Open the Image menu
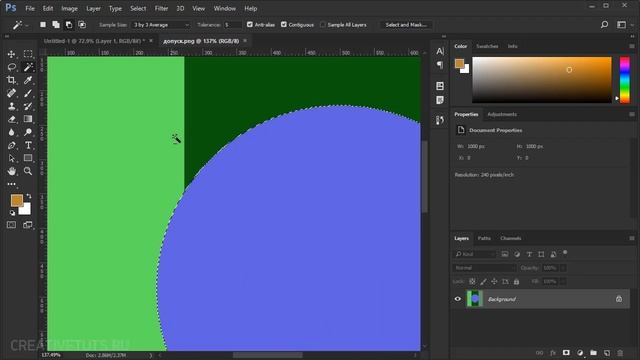640x360 pixels. [x=69, y=8]
